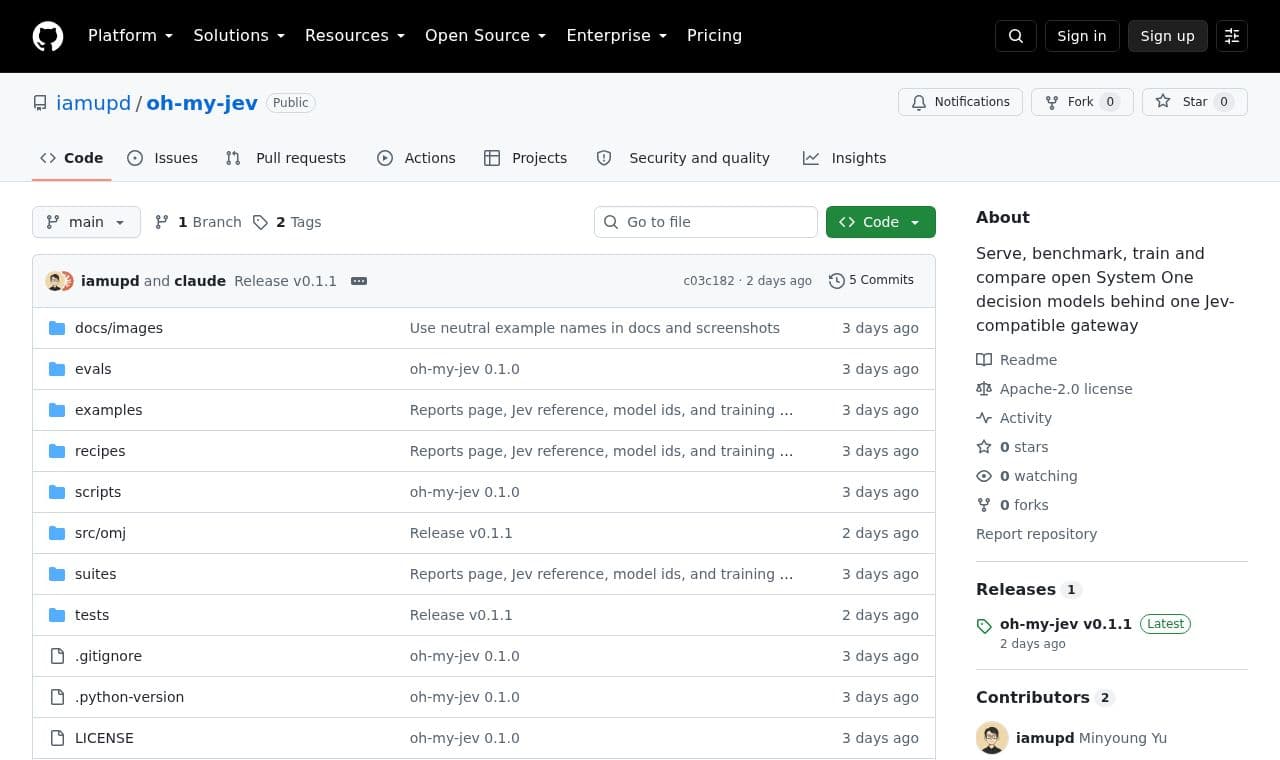Open commit hash c03c182
Viewport: 1280px width, 760px height.
tap(709, 281)
